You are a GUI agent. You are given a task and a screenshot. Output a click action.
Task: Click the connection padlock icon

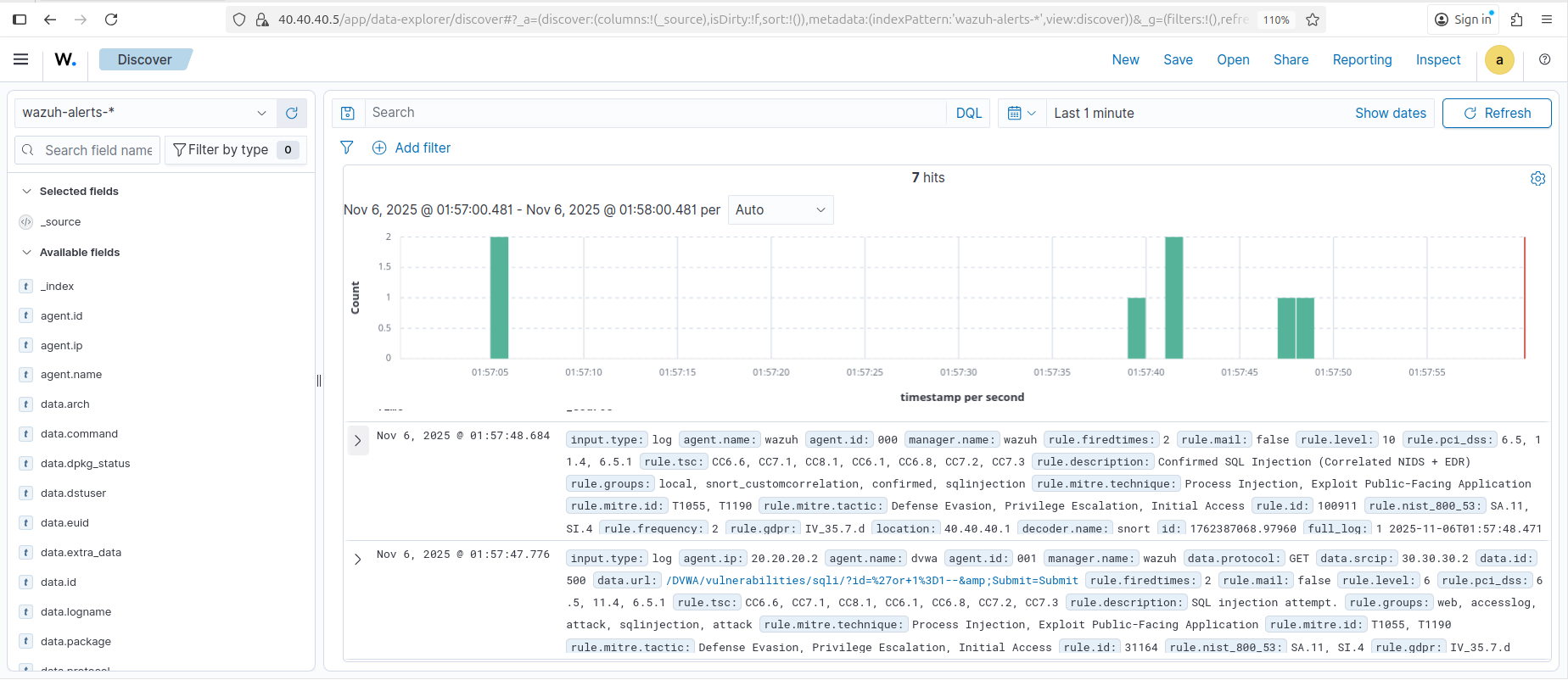pos(262,20)
